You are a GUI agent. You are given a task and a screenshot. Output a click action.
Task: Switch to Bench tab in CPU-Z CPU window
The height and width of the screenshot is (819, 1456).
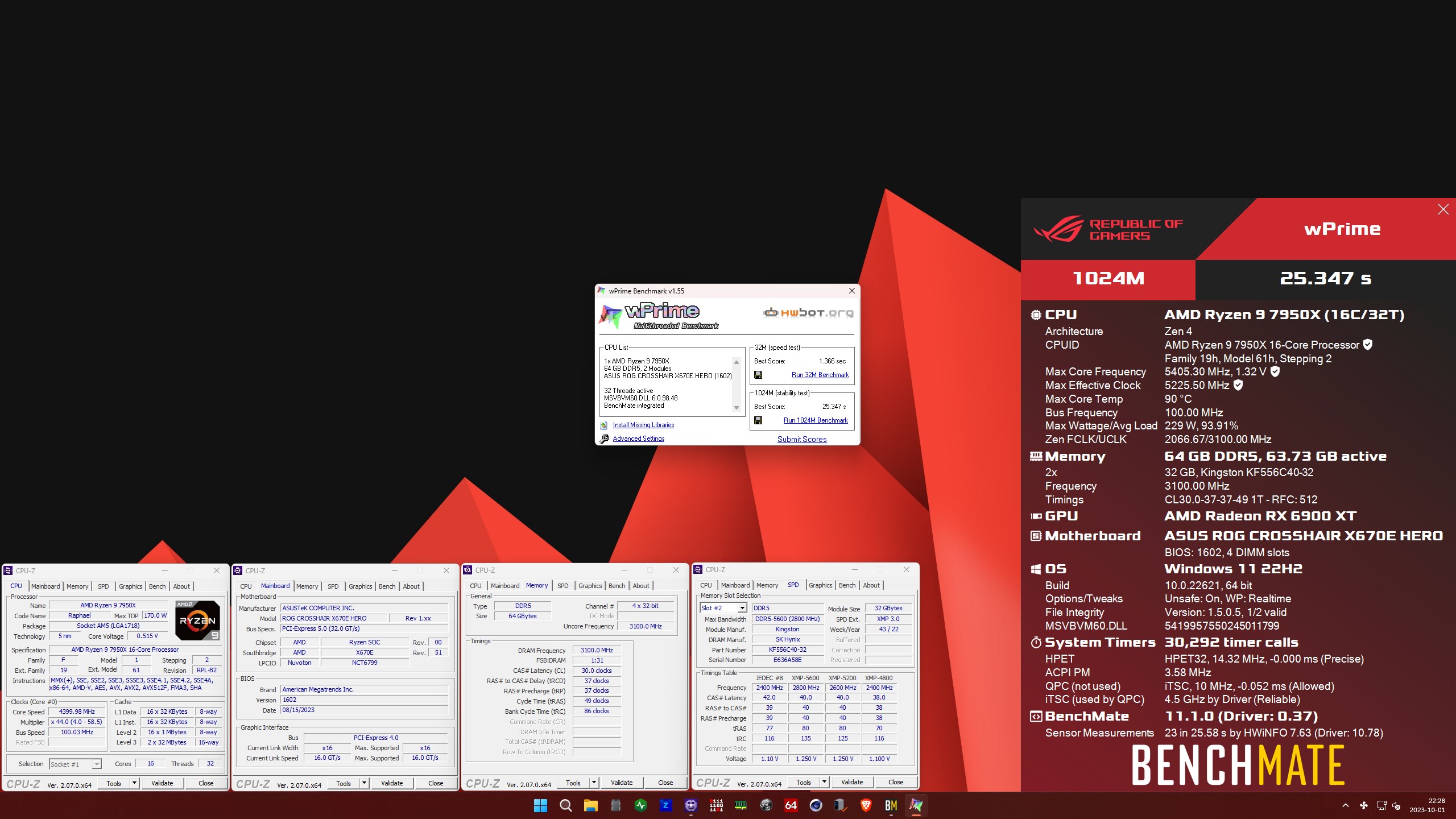click(x=157, y=586)
